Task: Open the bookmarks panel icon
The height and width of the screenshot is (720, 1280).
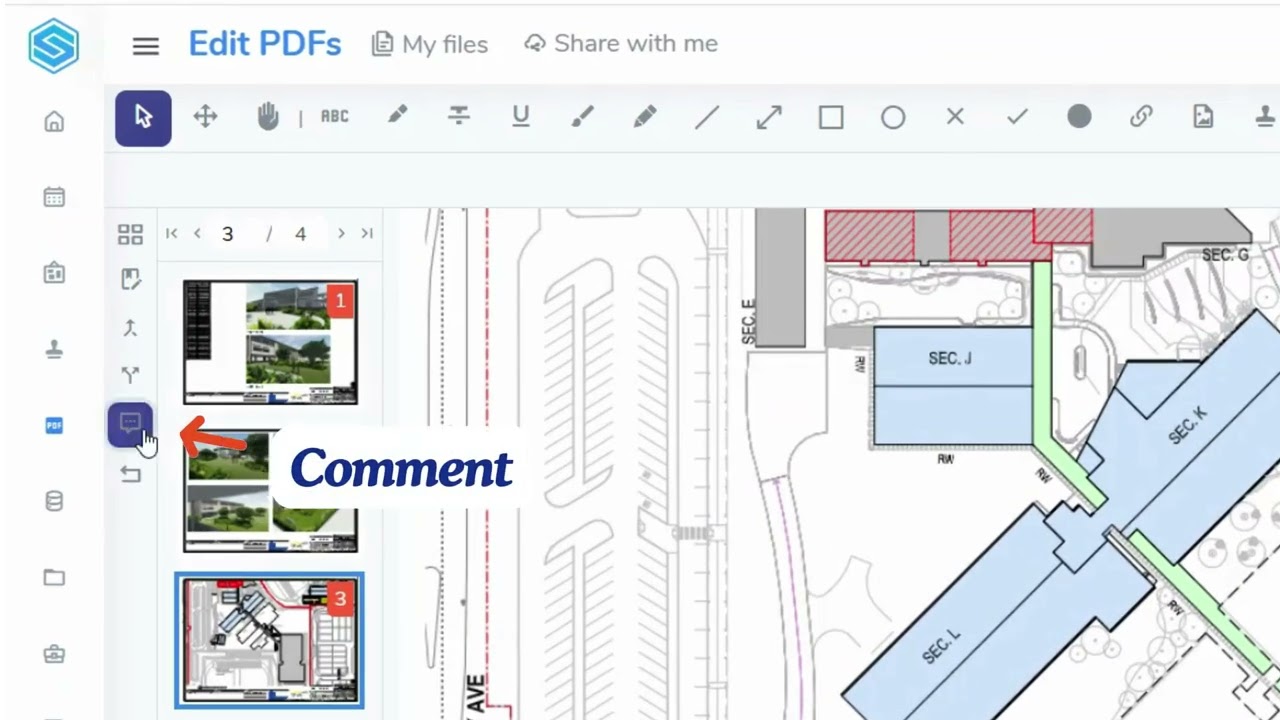Action: [x=131, y=279]
